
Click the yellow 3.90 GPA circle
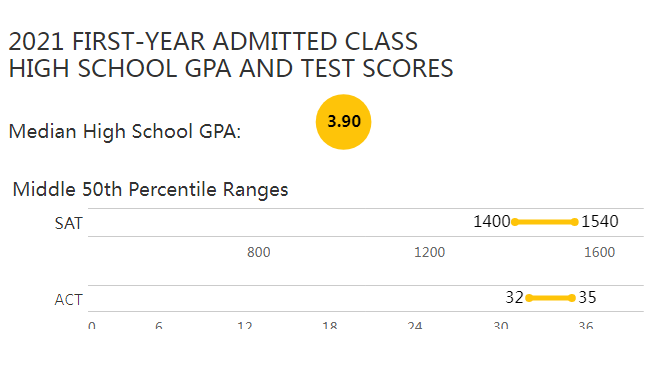[343, 122]
